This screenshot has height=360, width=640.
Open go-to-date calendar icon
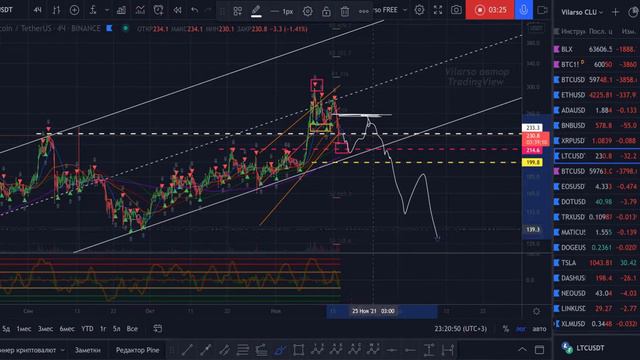tap(158, 329)
